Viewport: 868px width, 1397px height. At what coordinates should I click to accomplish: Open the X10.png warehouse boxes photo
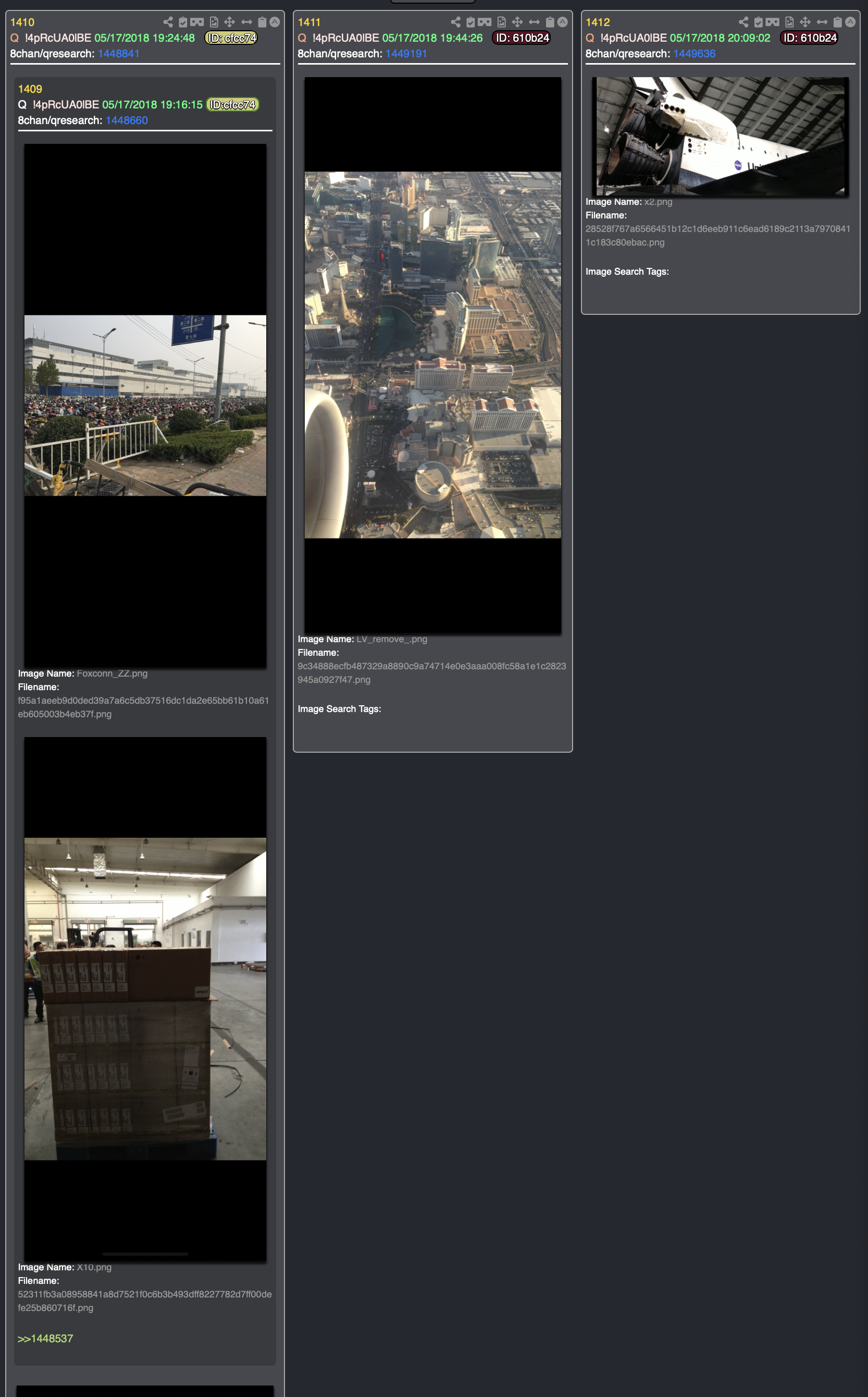pyautogui.click(x=145, y=999)
